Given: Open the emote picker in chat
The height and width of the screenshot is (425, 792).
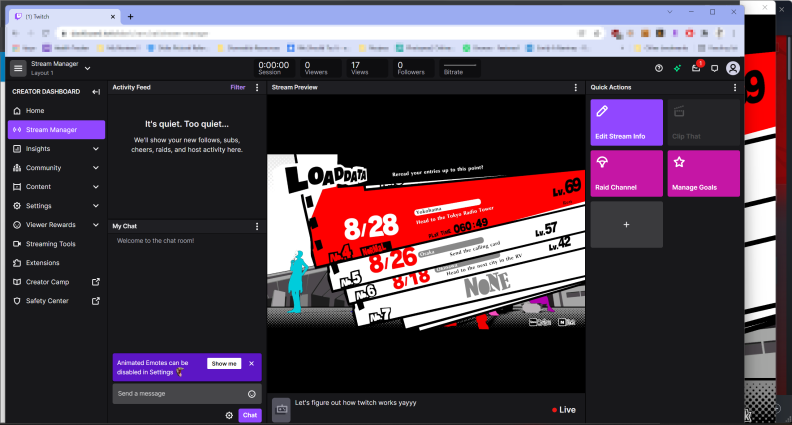Looking at the screenshot, I should pyautogui.click(x=252, y=394).
